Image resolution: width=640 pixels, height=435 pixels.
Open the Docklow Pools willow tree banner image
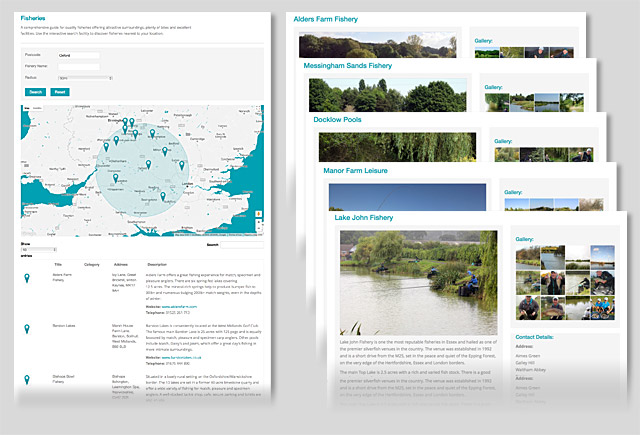[x=397, y=147]
